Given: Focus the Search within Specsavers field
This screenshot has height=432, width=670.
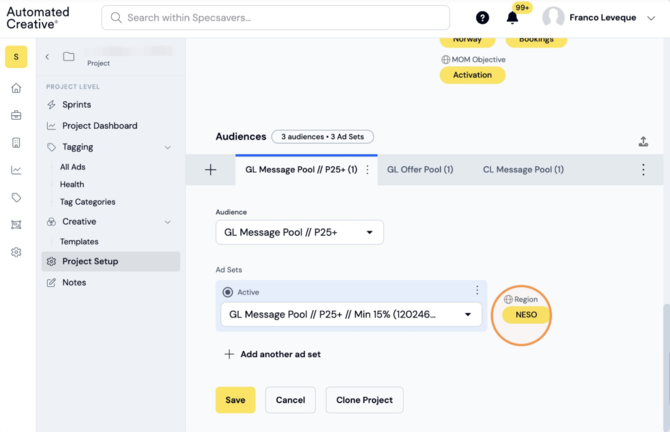Looking at the screenshot, I should [x=276, y=18].
